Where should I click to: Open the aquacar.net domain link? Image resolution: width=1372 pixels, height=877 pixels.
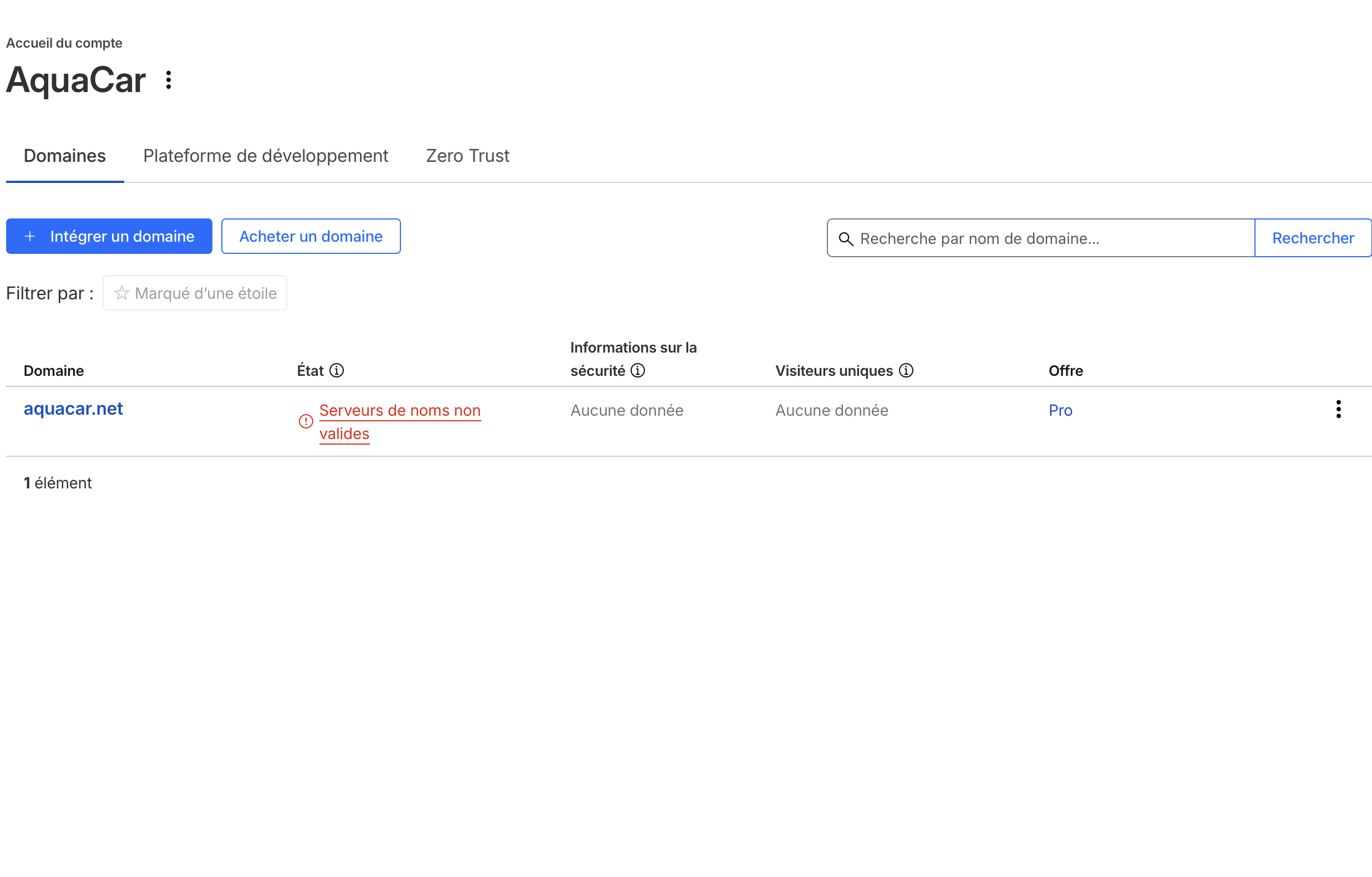pyautogui.click(x=73, y=409)
